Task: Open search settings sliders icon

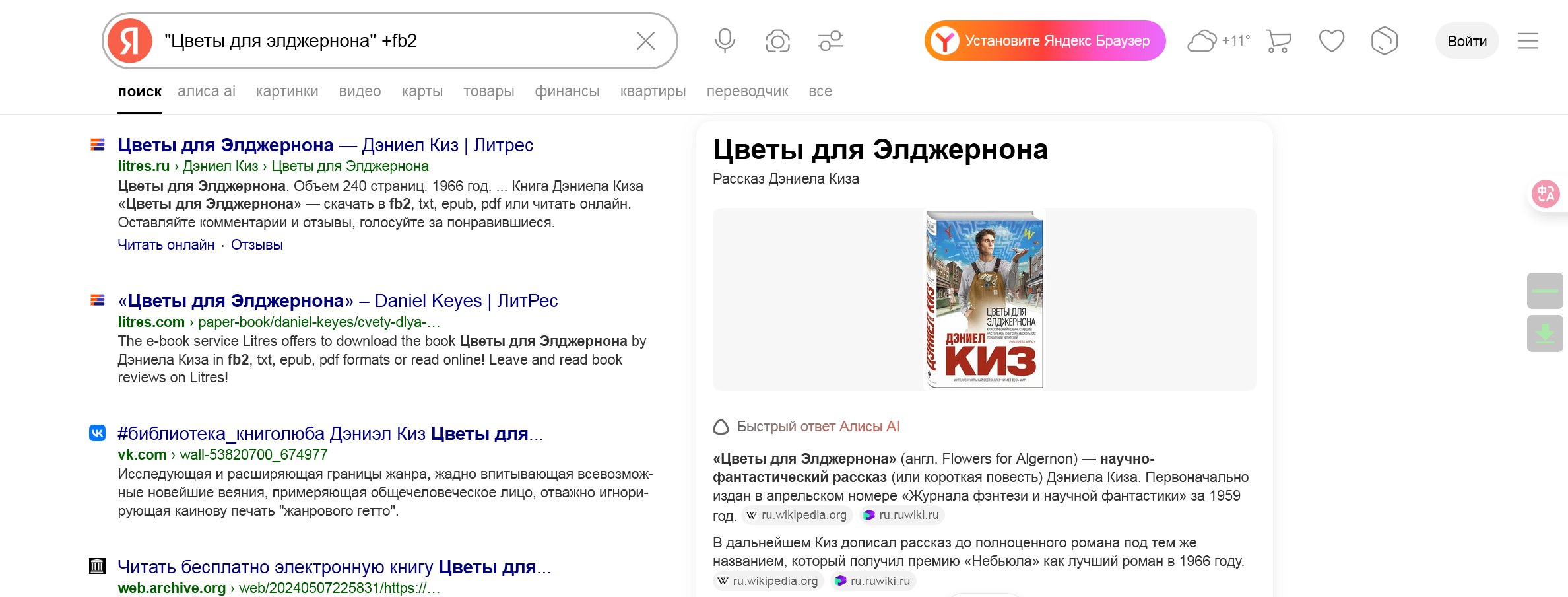Action: coord(830,41)
